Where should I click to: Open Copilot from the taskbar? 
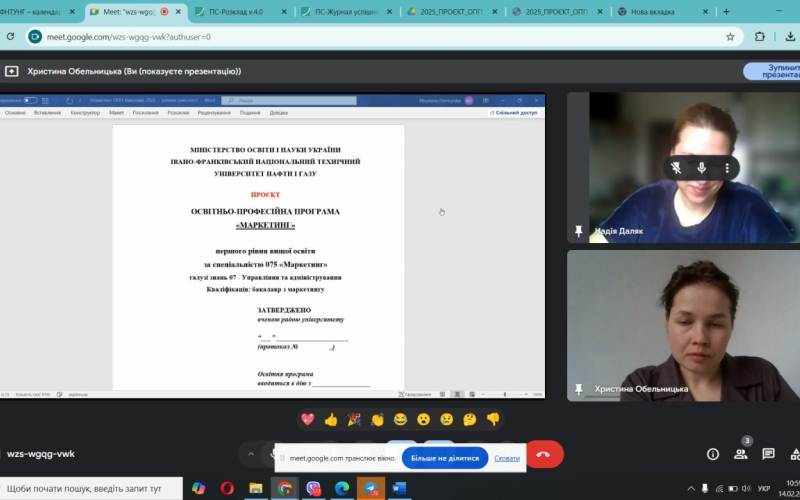pos(198,489)
